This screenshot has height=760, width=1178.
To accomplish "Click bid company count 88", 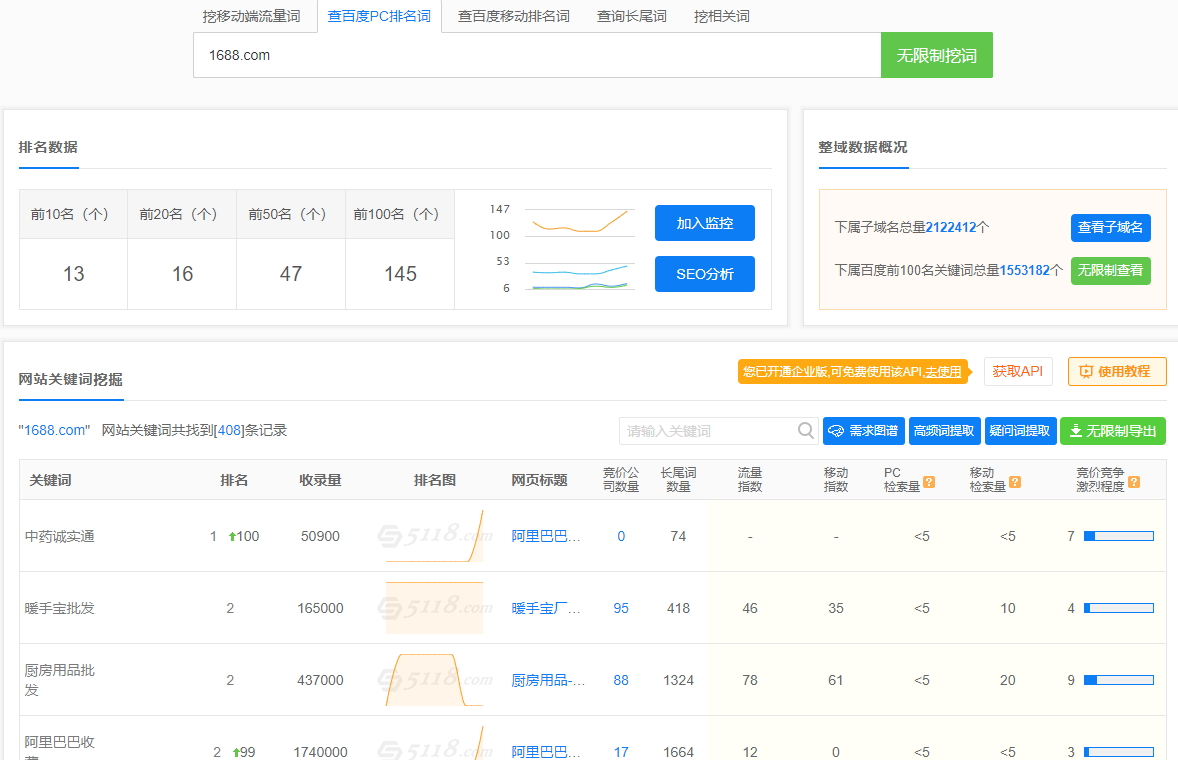I will pos(621,680).
